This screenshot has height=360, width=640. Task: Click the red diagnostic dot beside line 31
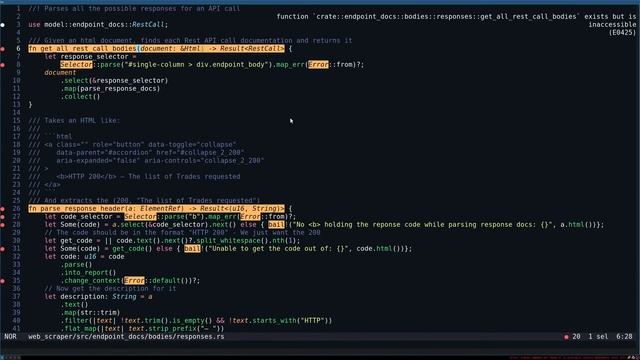click(2, 249)
